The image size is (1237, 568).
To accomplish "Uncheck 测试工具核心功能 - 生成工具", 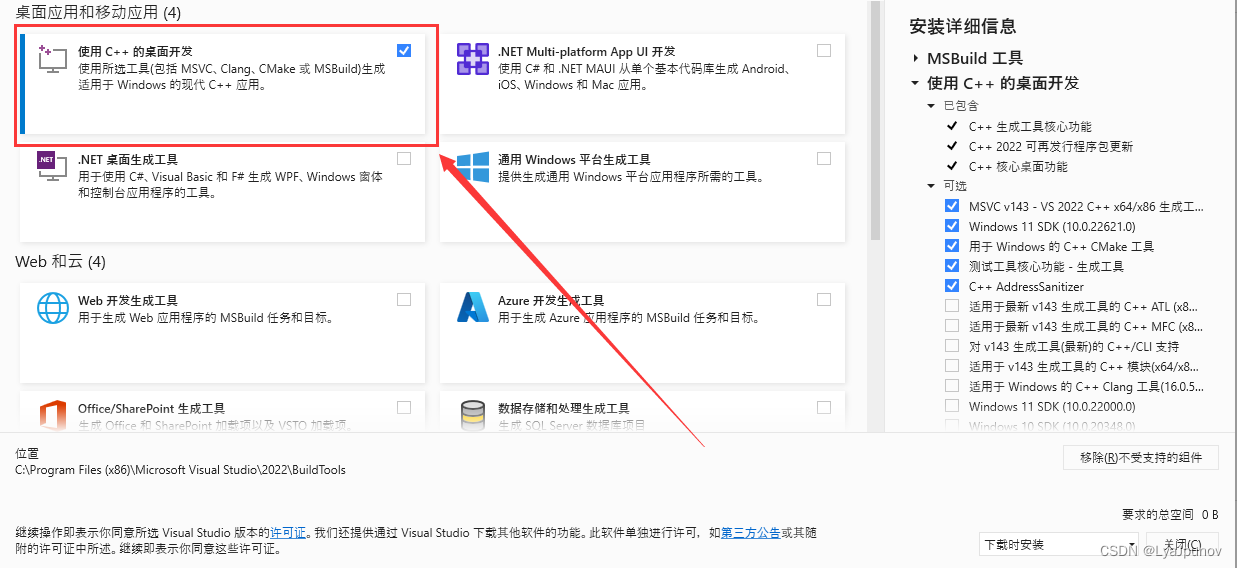I will click(952, 266).
